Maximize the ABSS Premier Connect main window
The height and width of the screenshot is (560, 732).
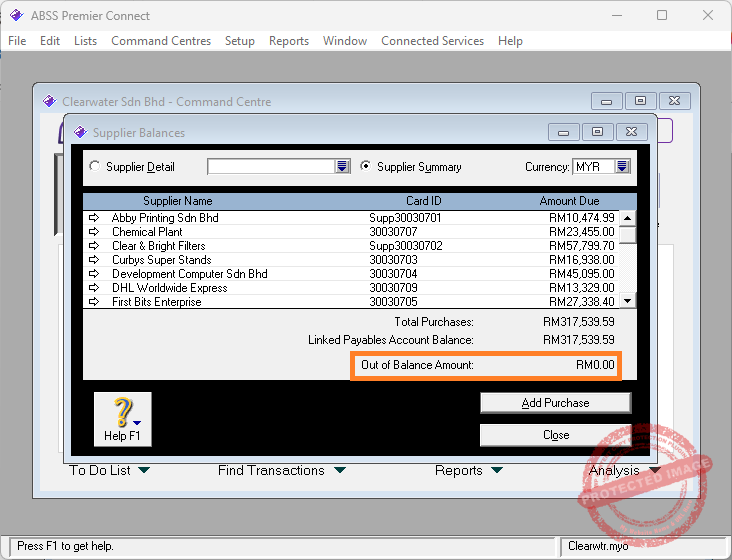click(662, 15)
